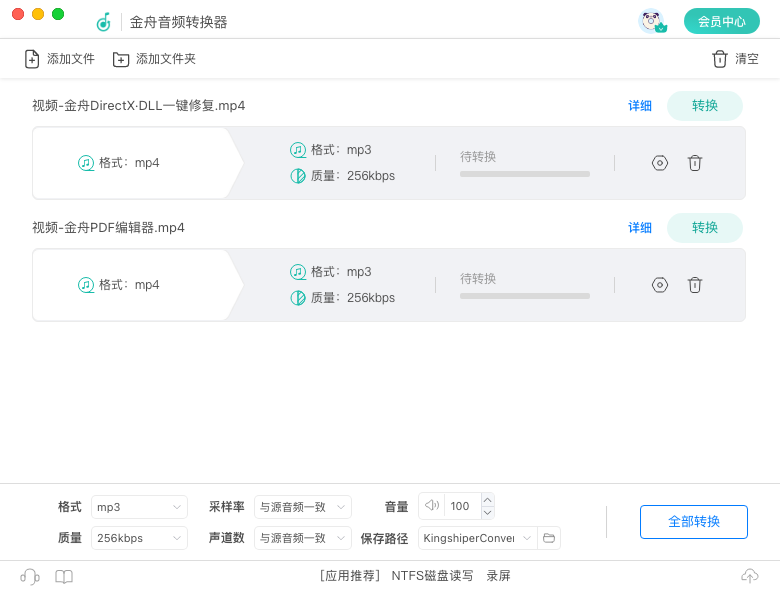The height and width of the screenshot is (590, 780).
Task: Click the 清空 trash can icon
Action: 719,59
